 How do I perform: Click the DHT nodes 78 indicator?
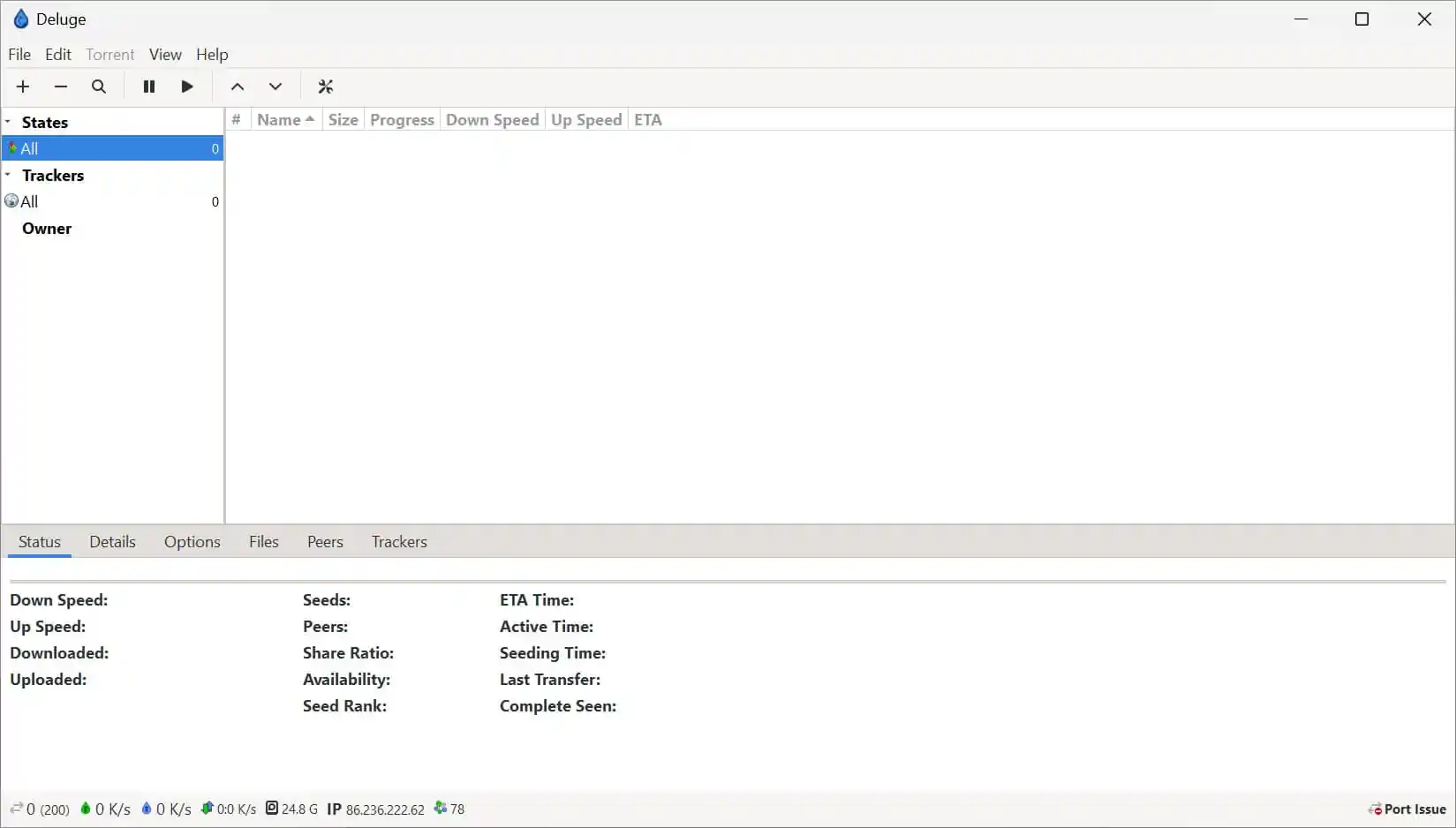coord(449,809)
